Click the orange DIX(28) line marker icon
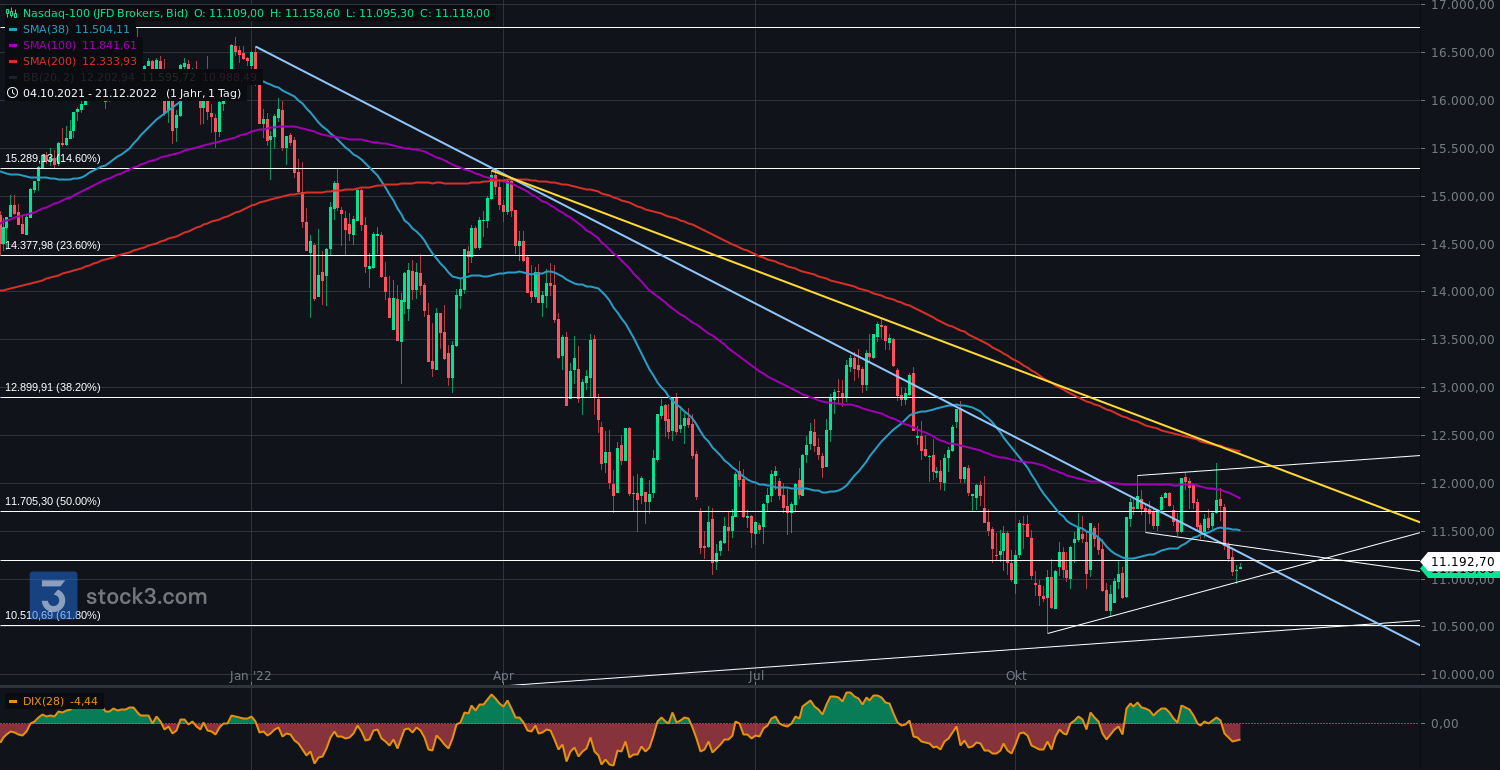 [x=11, y=703]
